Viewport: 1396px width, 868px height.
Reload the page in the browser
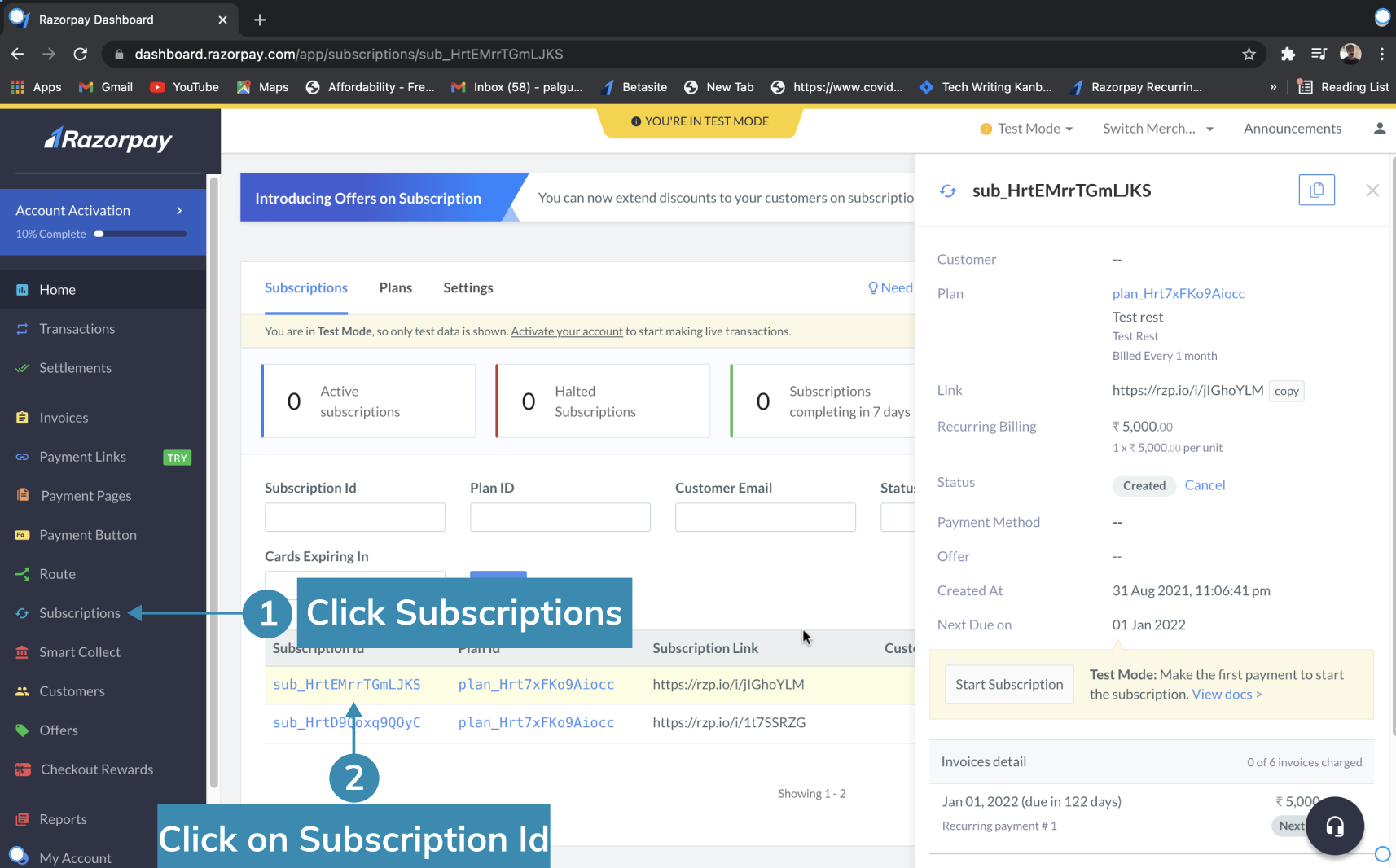coord(80,55)
